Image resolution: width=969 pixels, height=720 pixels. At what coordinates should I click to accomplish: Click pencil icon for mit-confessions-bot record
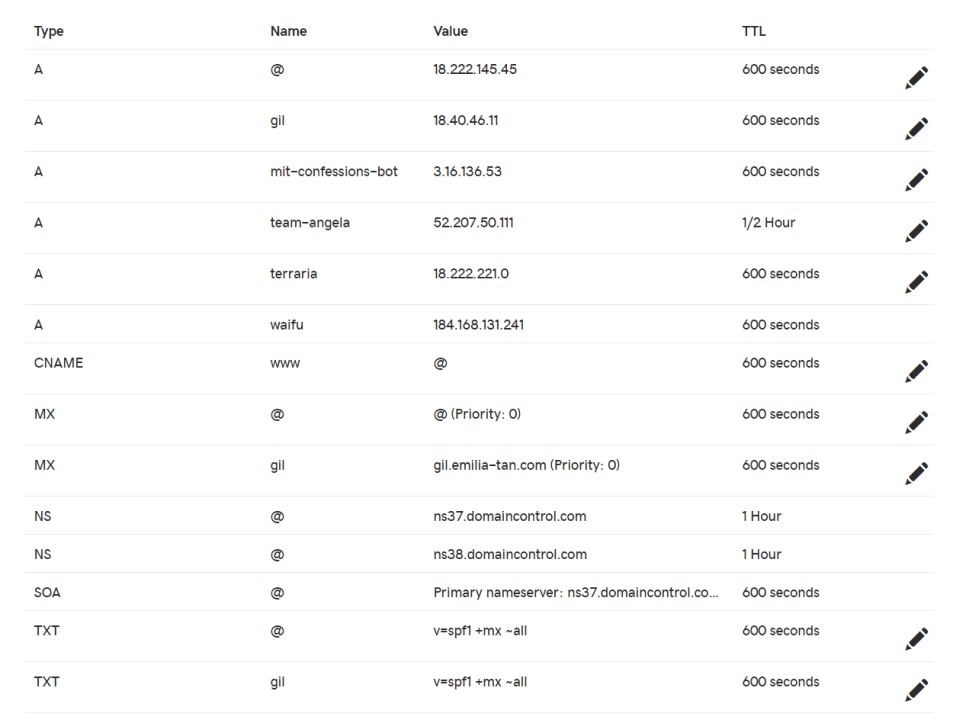[916, 180]
